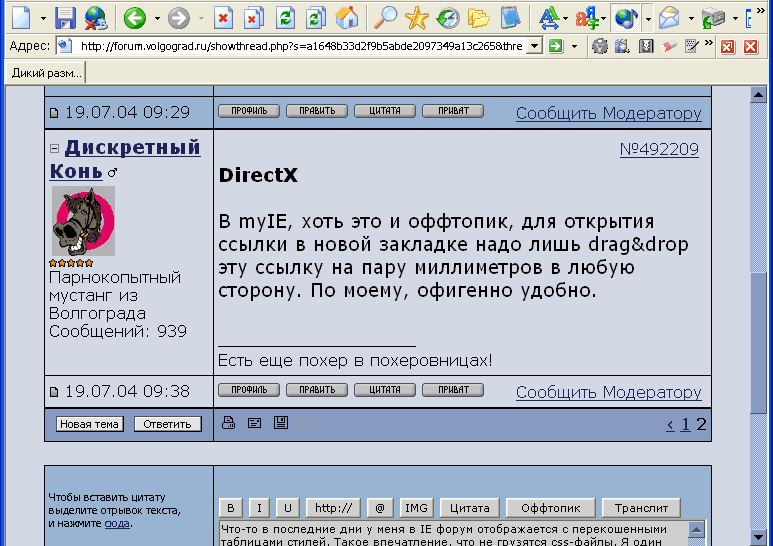Click the Цитата button under the 09:38 post

[384, 390]
